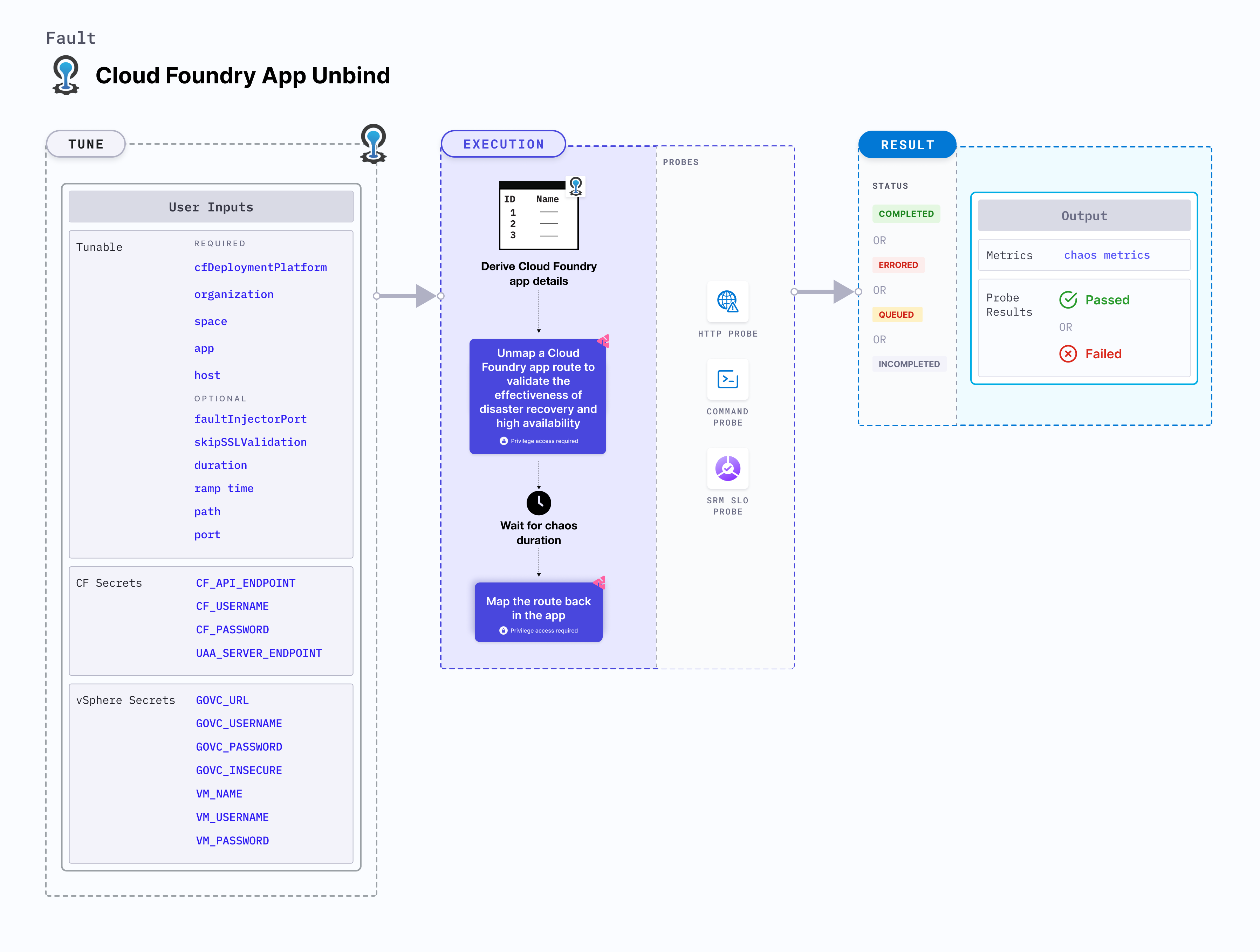Click the 'CF Secrets' section label
1260x952 pixels.
[x=109, y=583]
